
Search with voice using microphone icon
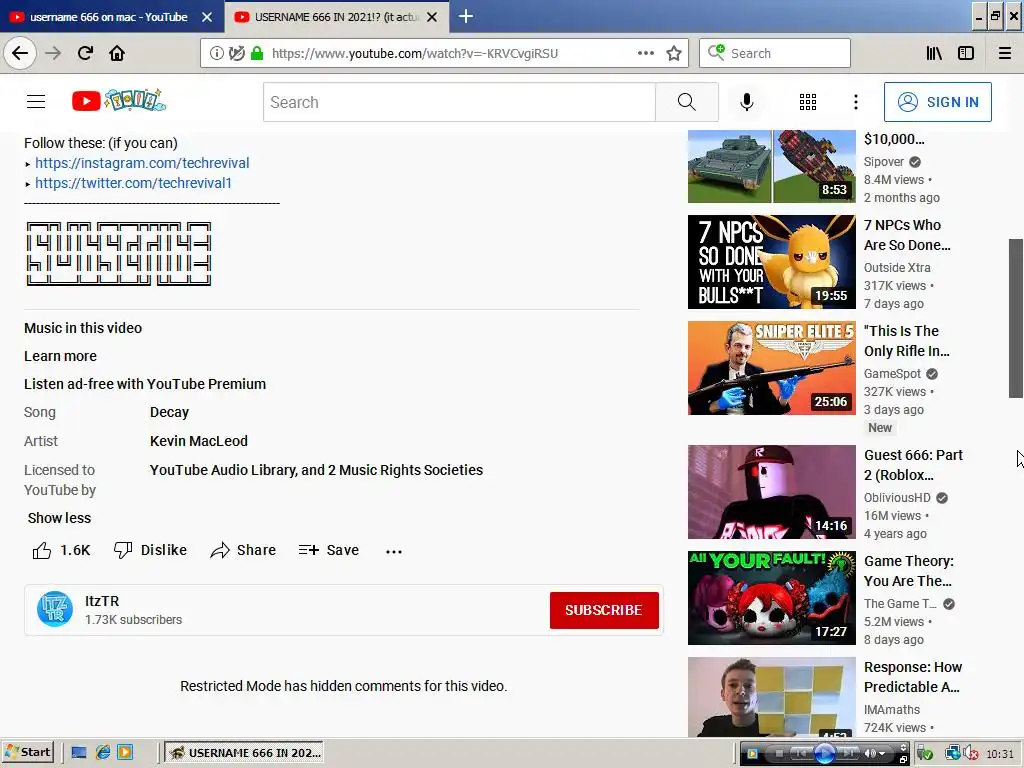click(x=746, y=102)
